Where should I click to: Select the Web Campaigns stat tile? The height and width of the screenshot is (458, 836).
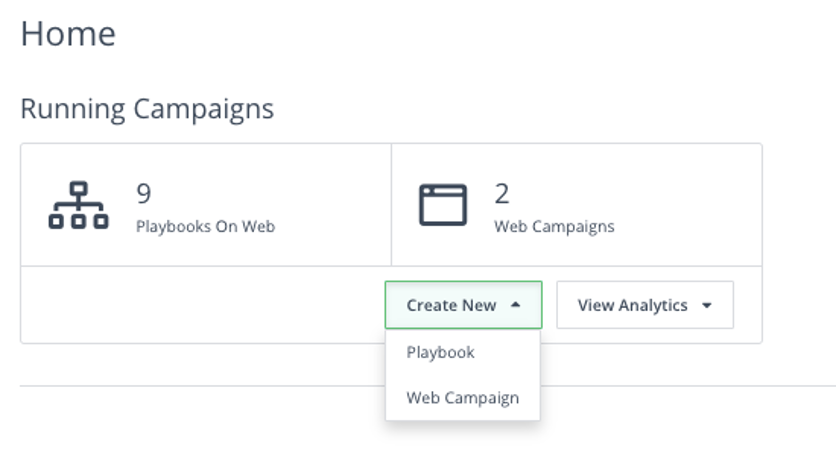576,205
